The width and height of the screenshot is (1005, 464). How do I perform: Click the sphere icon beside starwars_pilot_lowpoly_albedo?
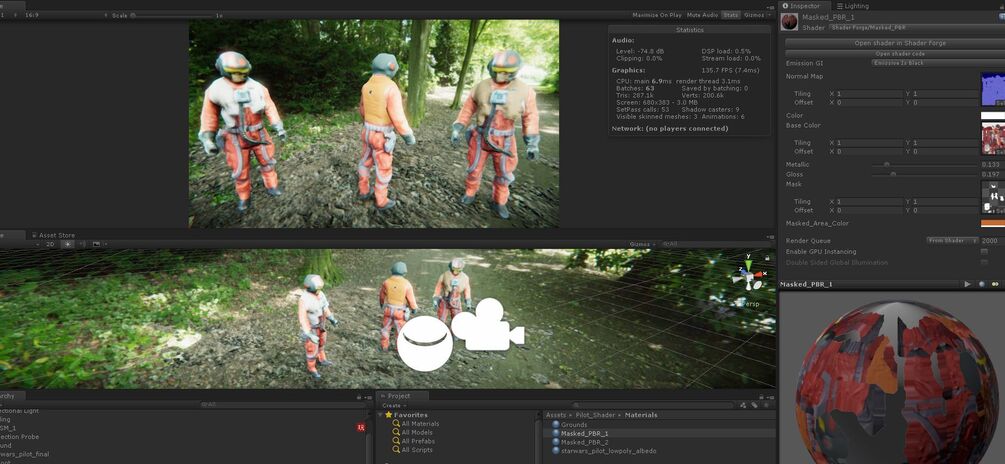coord(555,451)
